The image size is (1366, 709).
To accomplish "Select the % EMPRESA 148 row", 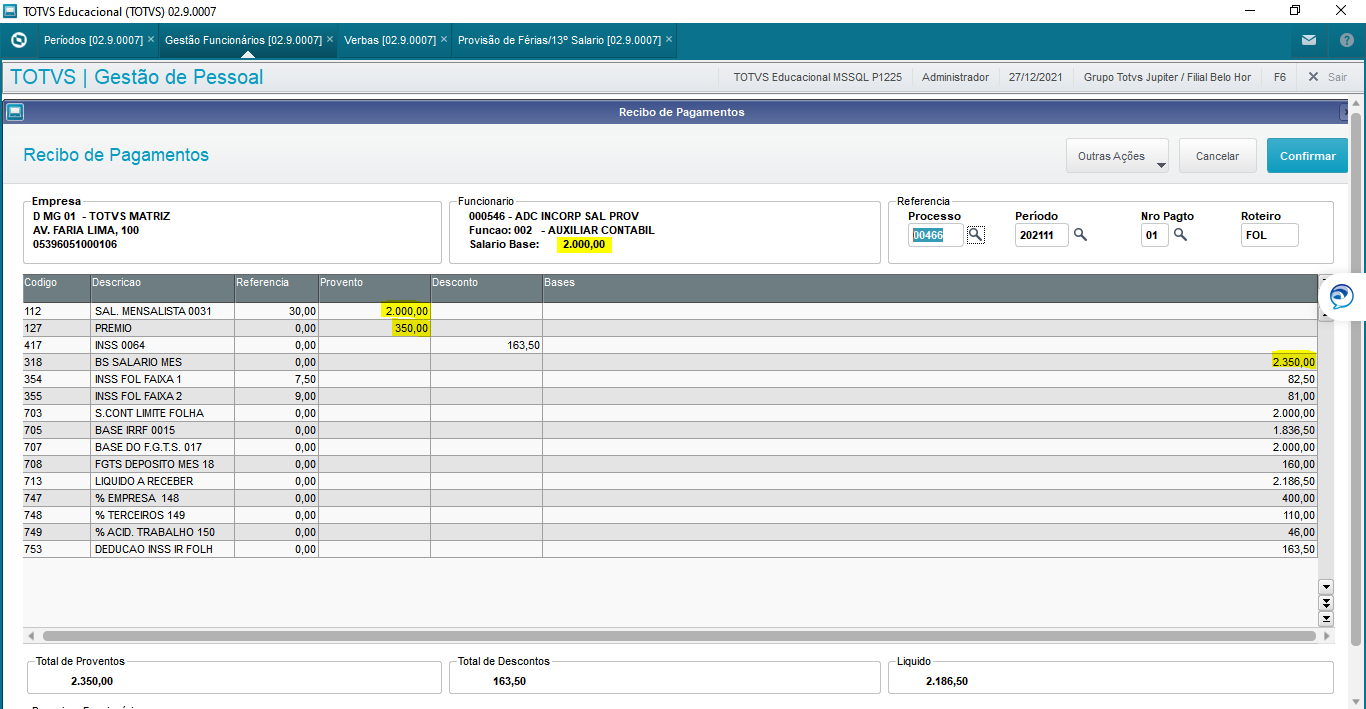I will [x=670, y=498].
